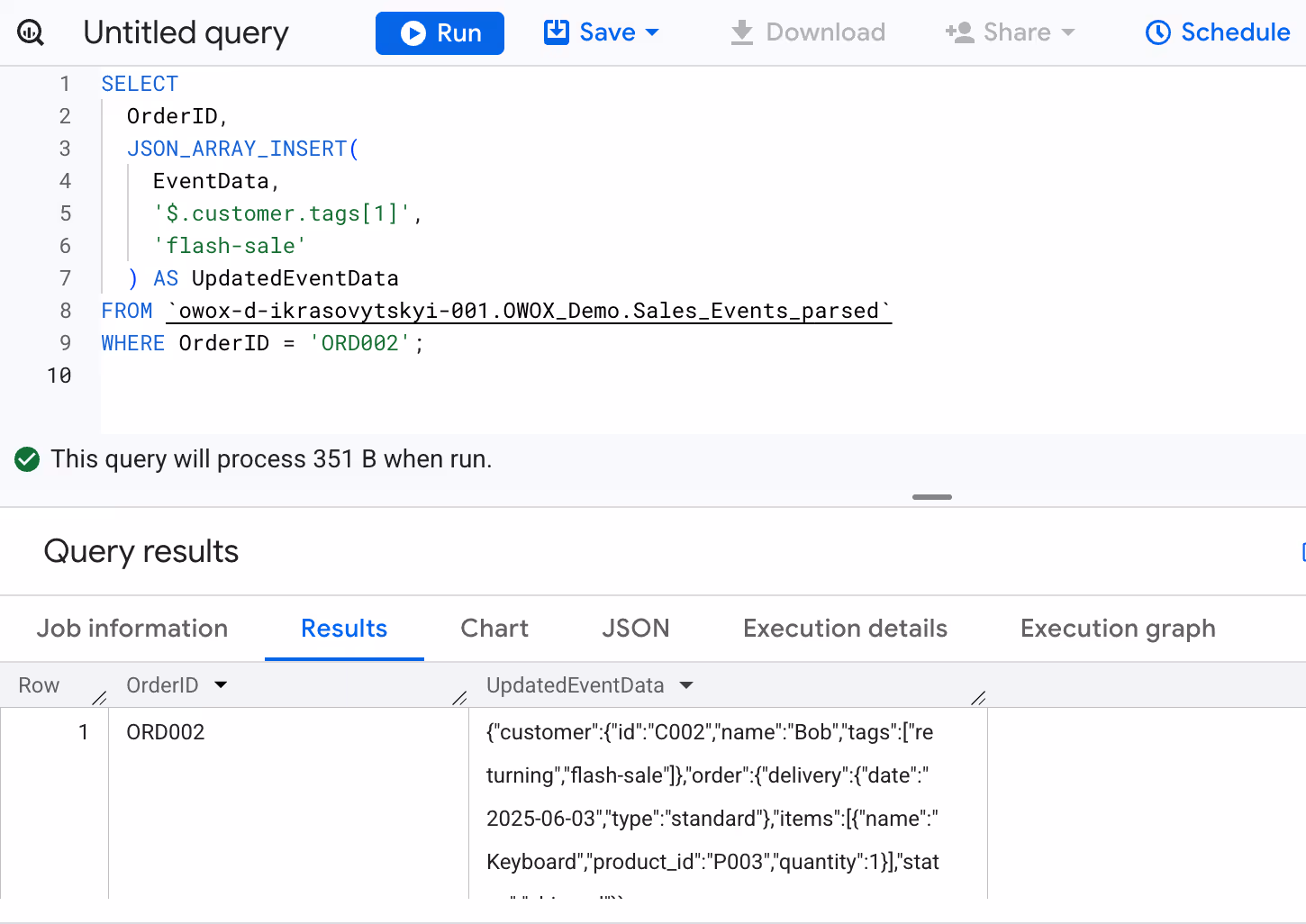Switch to the Chart tab
The width and height of the screenshot is (1306, 924).
click(494, 629)
